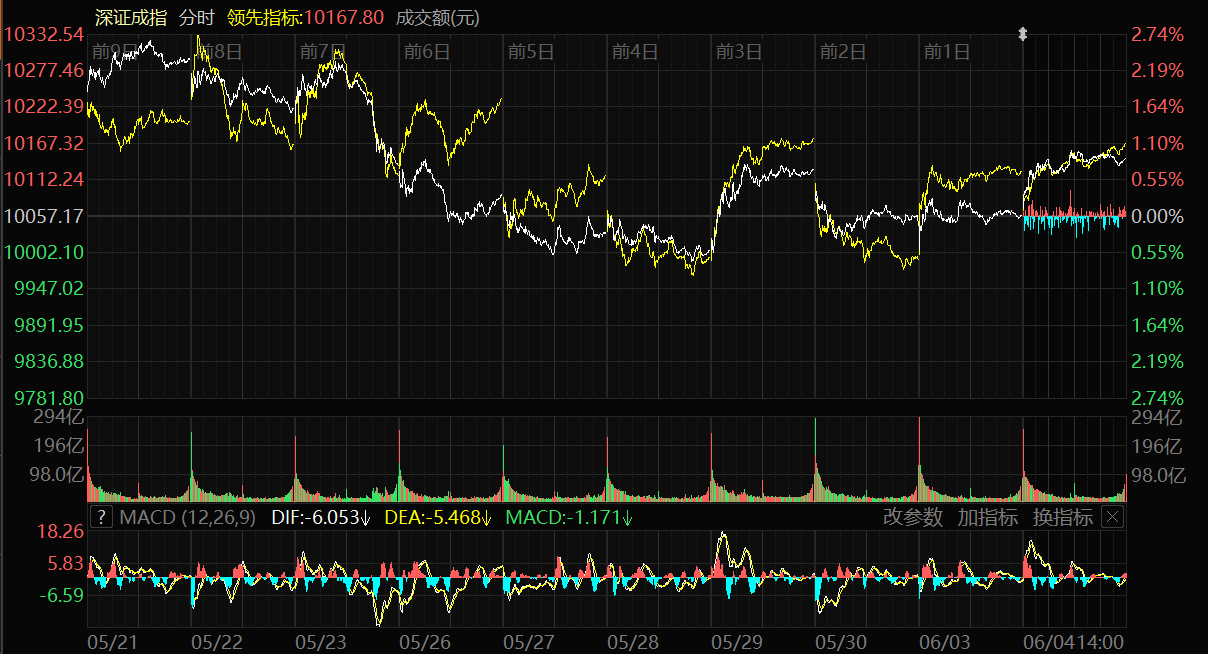Click the 成交额(元) turnover label
The width and height of the screenshot is (1208, 654).
437,17
